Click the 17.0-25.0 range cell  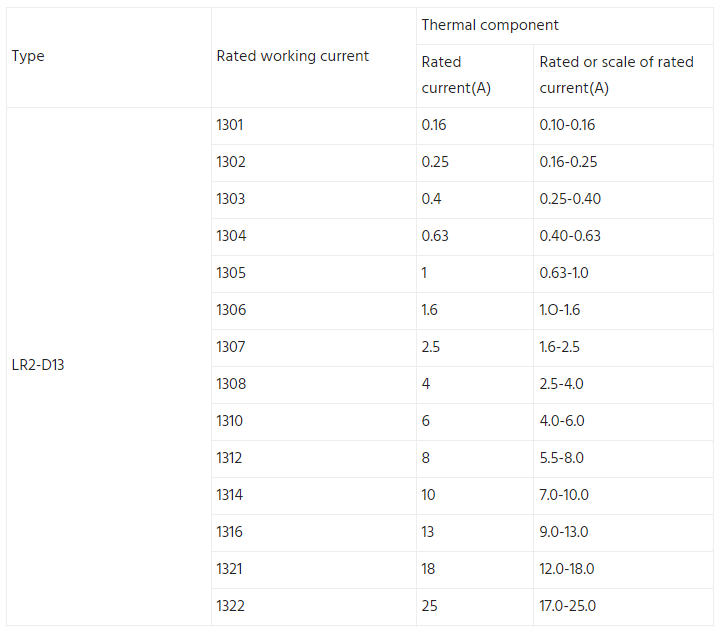[623, 607]
